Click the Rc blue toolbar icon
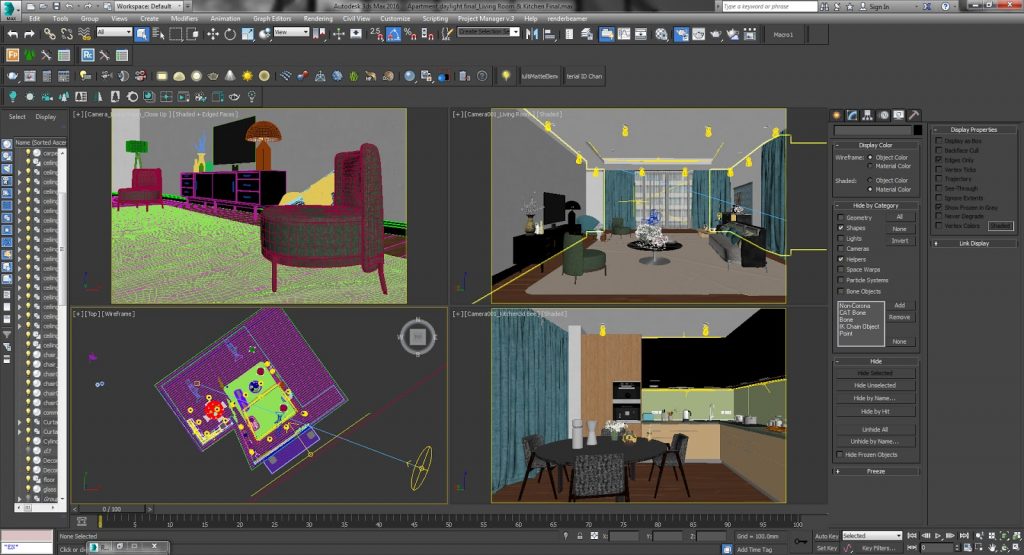Image resolution: width=1024 pixels, height=555 pixels. pyautogui.click(x=88, y=56)
